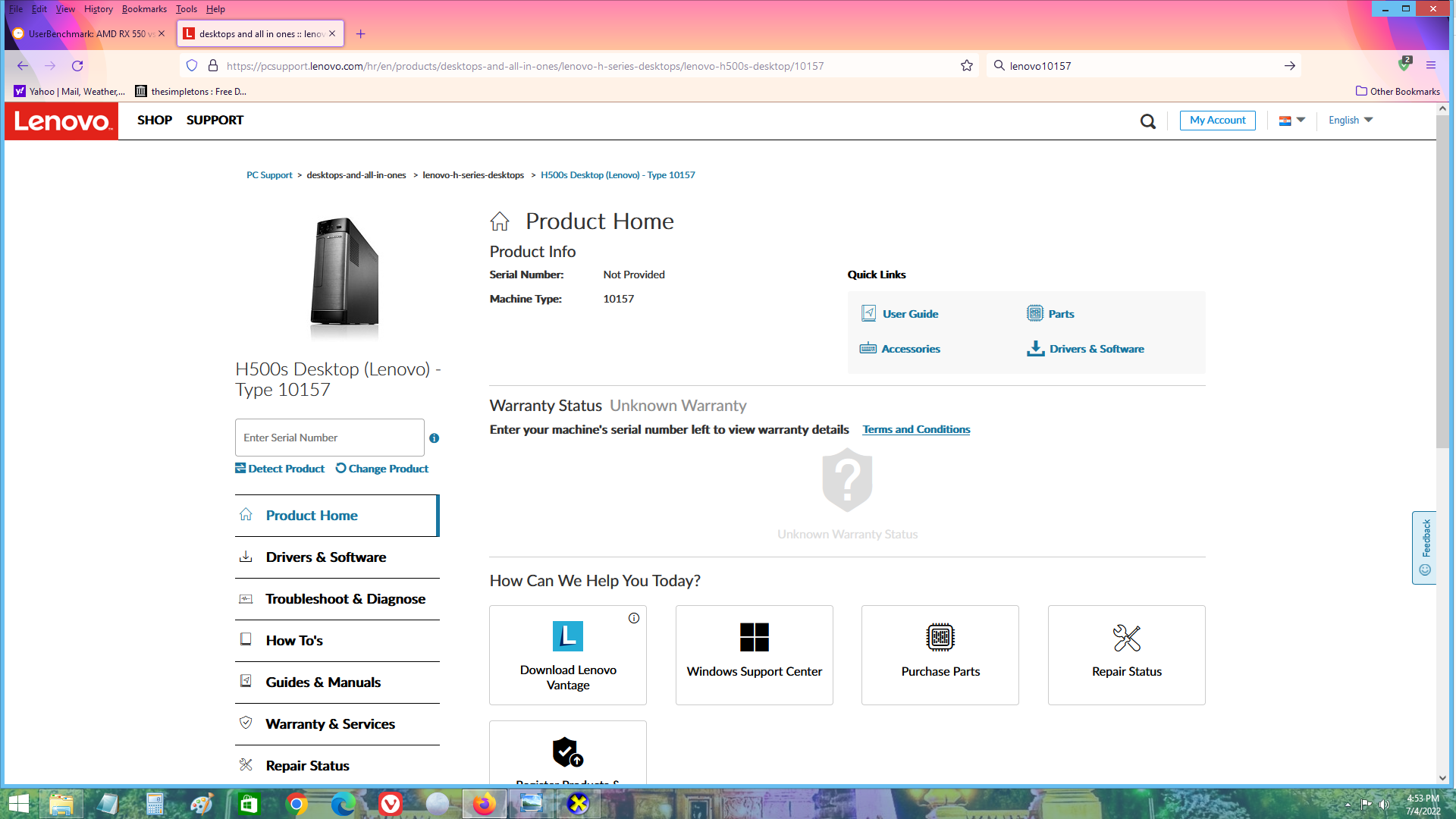Click the Lenovo logo
The height and width of the screenshot is (819, 1456).
tap(61, 121)
